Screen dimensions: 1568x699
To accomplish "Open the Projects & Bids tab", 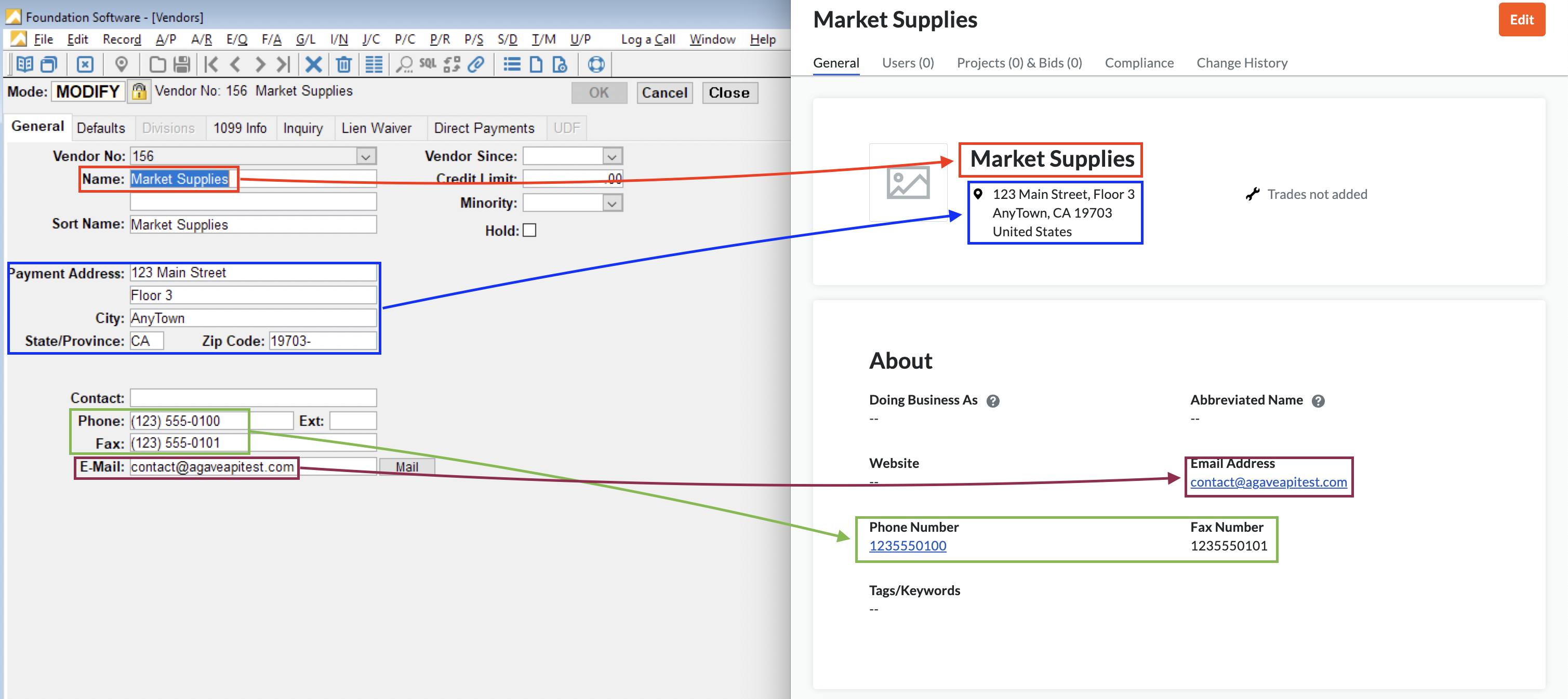I will pos(1019,63).
